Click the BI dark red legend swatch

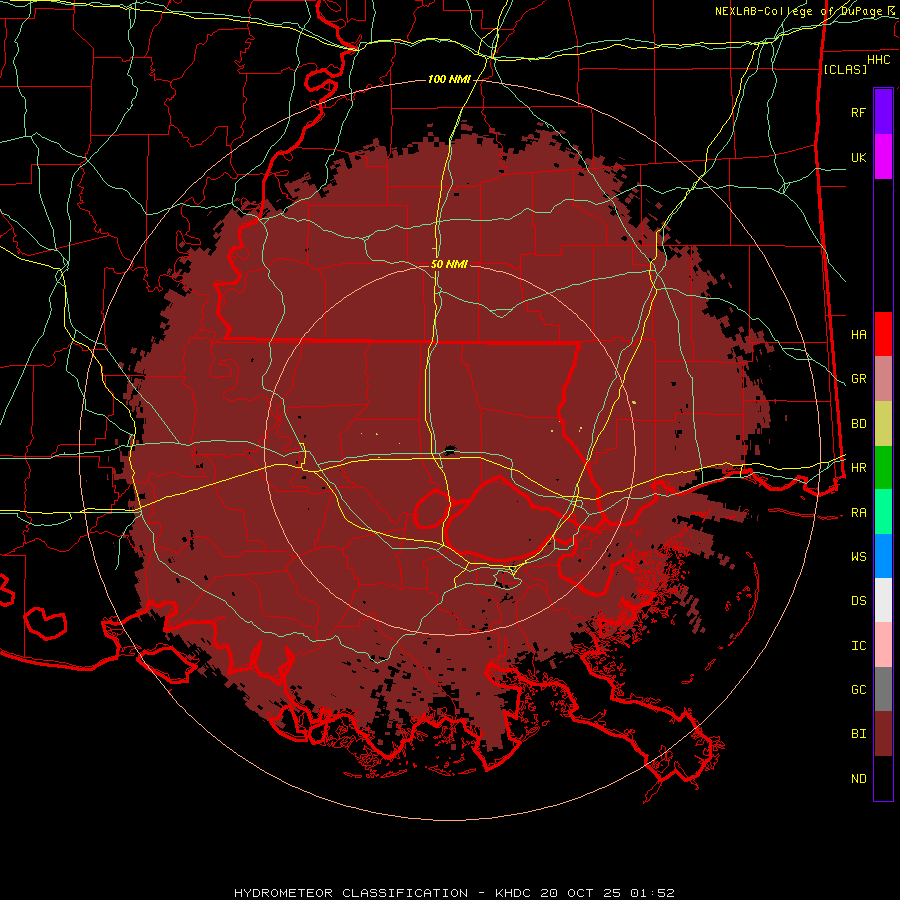coord(883,734)
